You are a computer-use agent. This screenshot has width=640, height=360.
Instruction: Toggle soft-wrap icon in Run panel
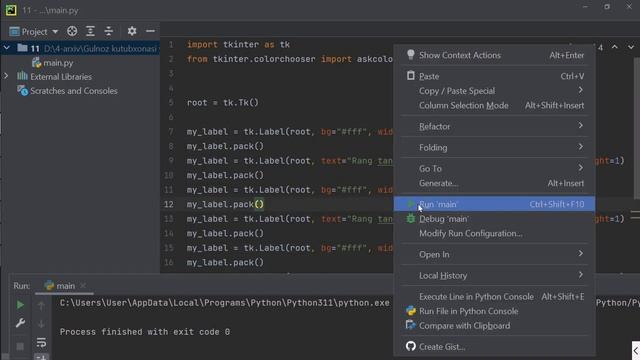41,342
